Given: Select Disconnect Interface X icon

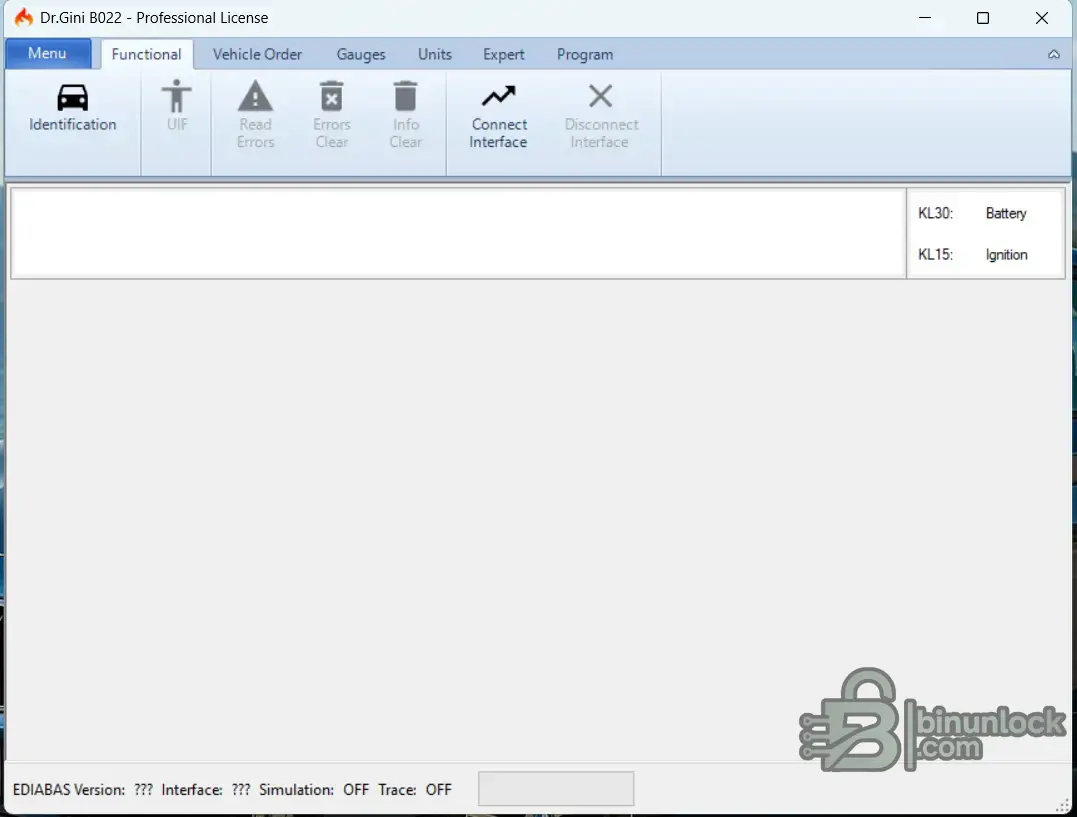Looking at the screenshot, I should click(600, 96).
